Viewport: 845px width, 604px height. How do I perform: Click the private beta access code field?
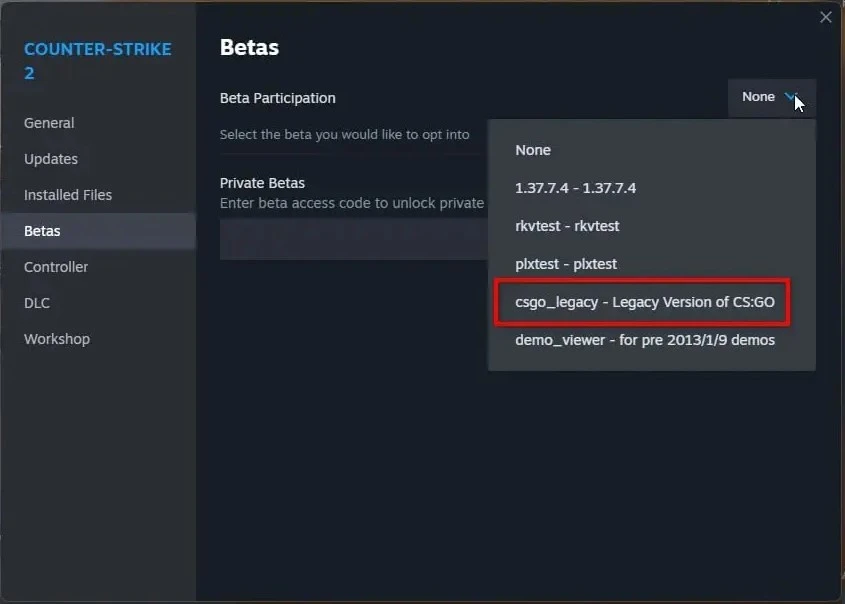[354, 239]
